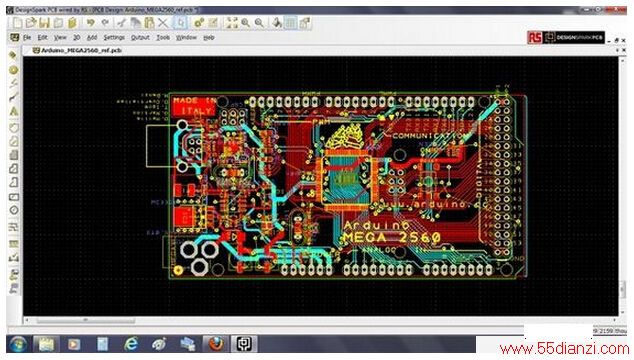Switch to the Arduino_MEGA2560_ref.pcb tab
Image resolution: width=634 pixels, height=360 pixels.
tap(77, 51)
